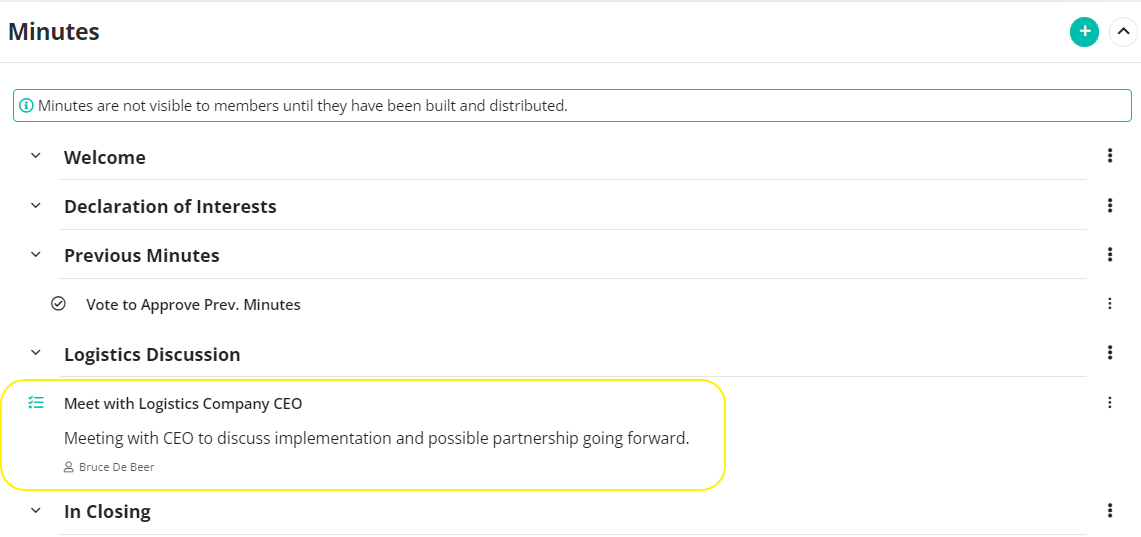The width and height of the screenshot is (1141, 537).
Task: Click the green add minutes plus button
Action: [1084, 32]
